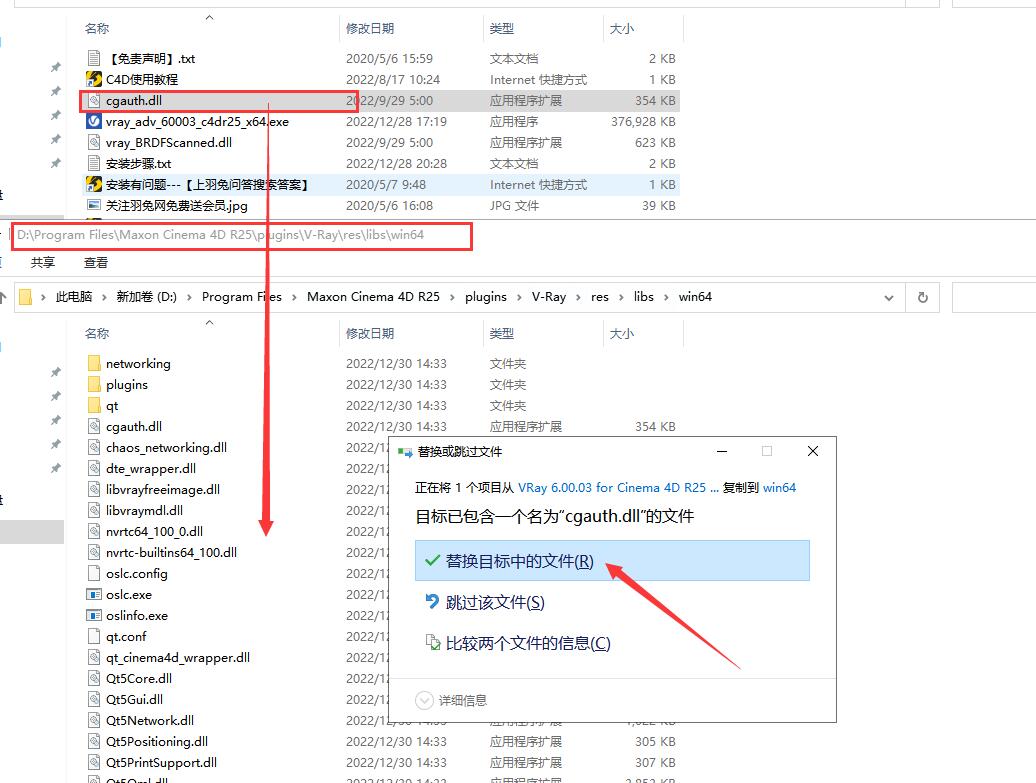The height and width of the screenshot is (783, 1036).
Task: Select the Qt5PrintSupport.dll file name
Action: coord(161,763)
